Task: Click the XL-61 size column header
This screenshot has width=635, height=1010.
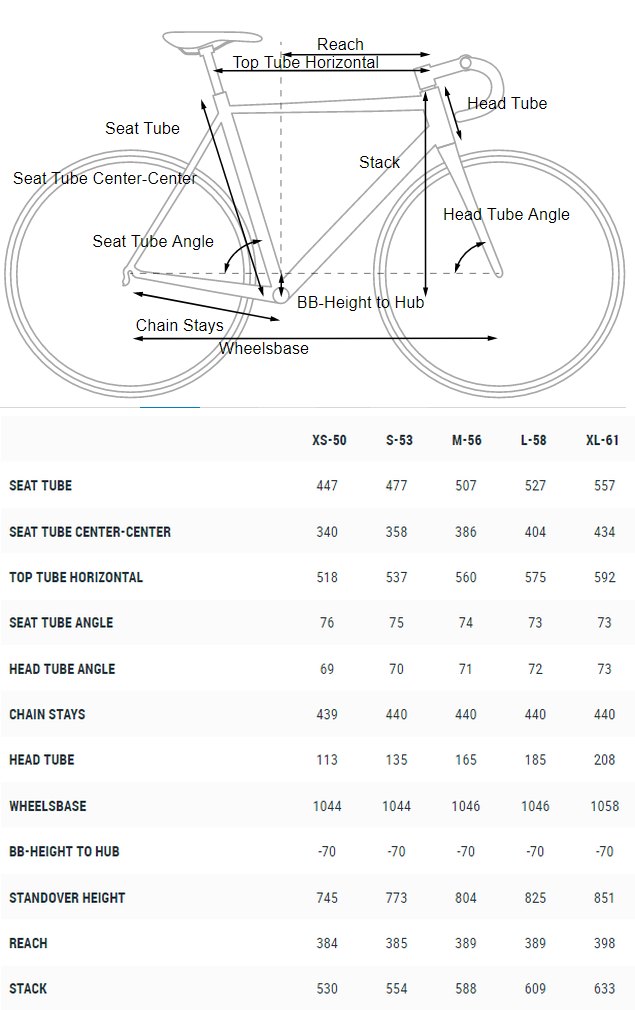Action: [602, 440]
